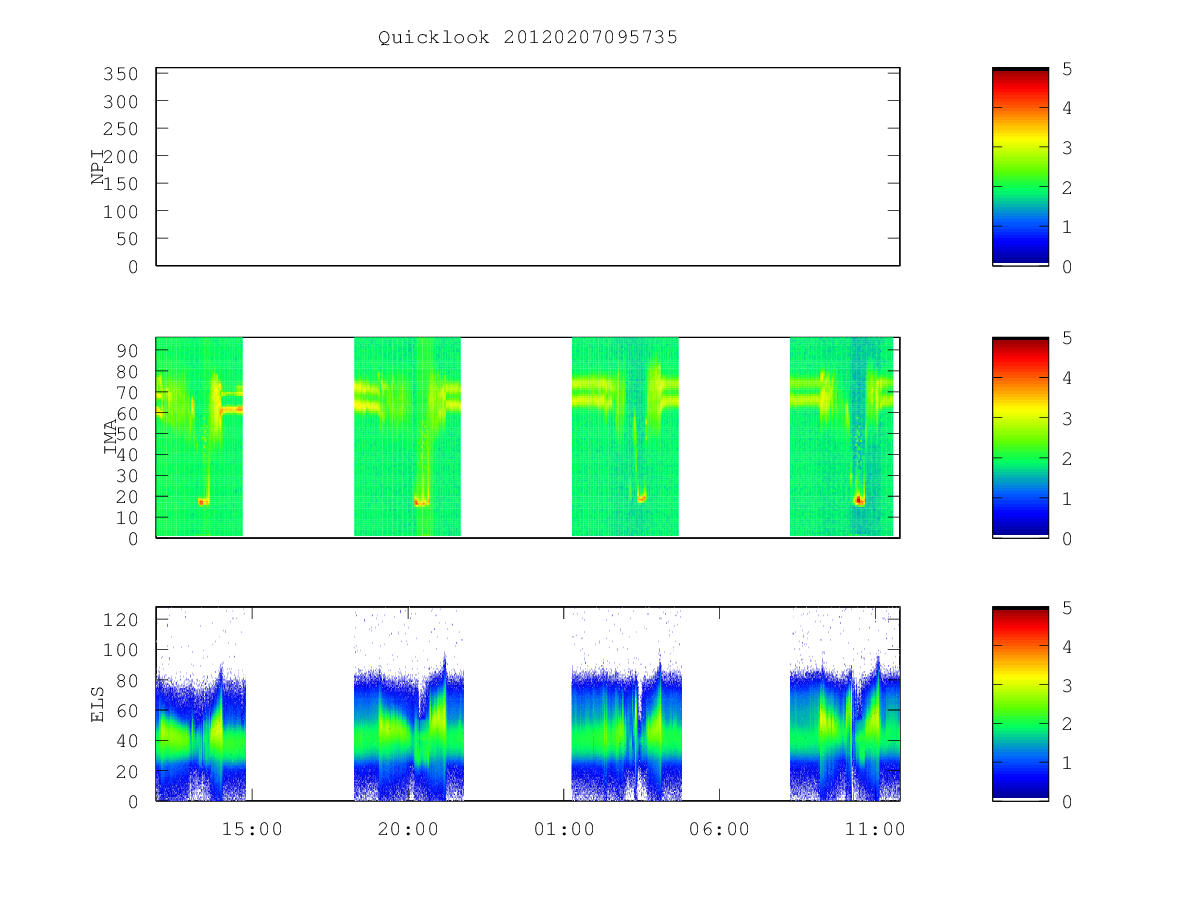Select the ELS axis label
The height and width of the screenshot is (900, 1200).
coord(98,704)
